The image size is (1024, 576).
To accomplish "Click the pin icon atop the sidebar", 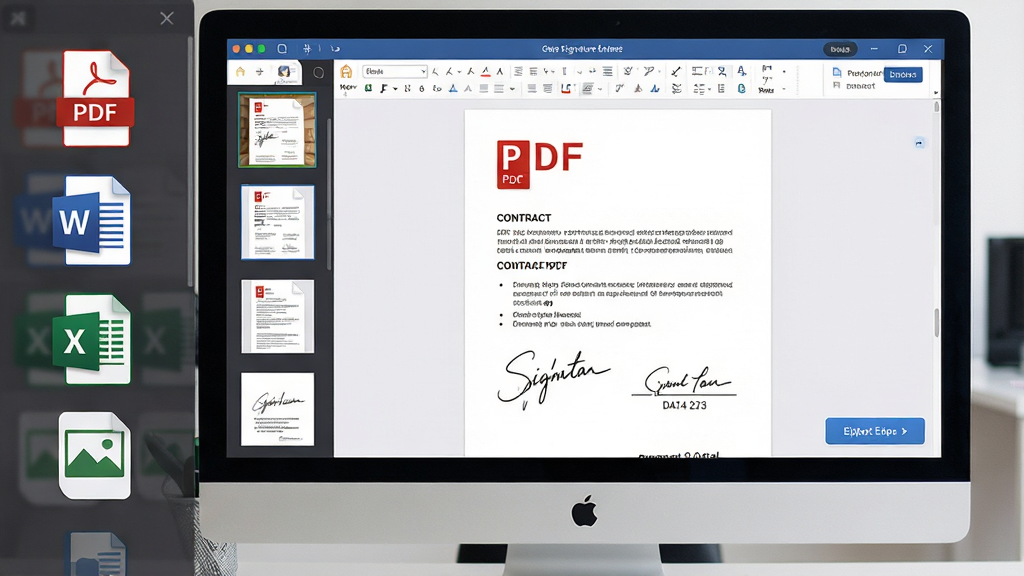I will 18,18.
